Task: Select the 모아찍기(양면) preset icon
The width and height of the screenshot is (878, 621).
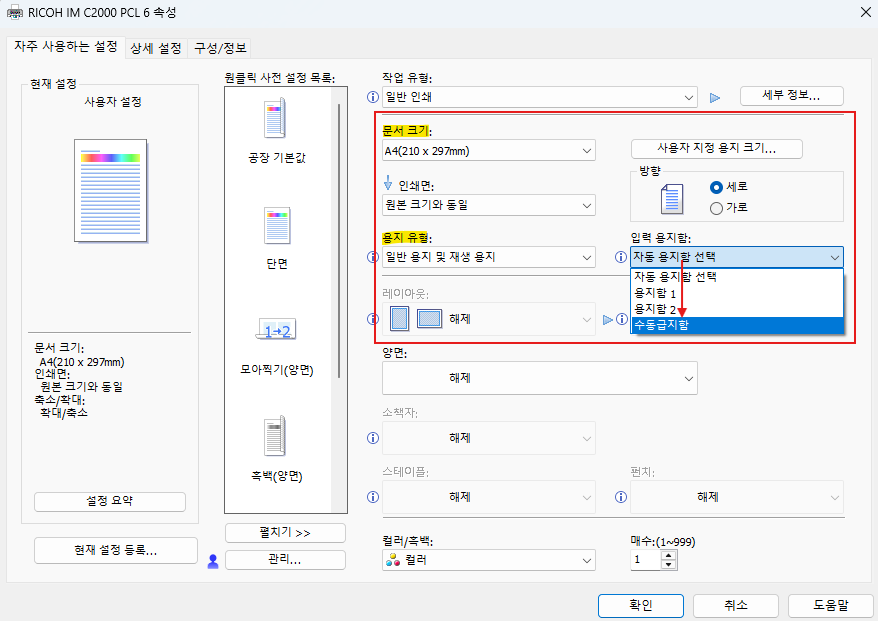Action: [x=277, y=330]
